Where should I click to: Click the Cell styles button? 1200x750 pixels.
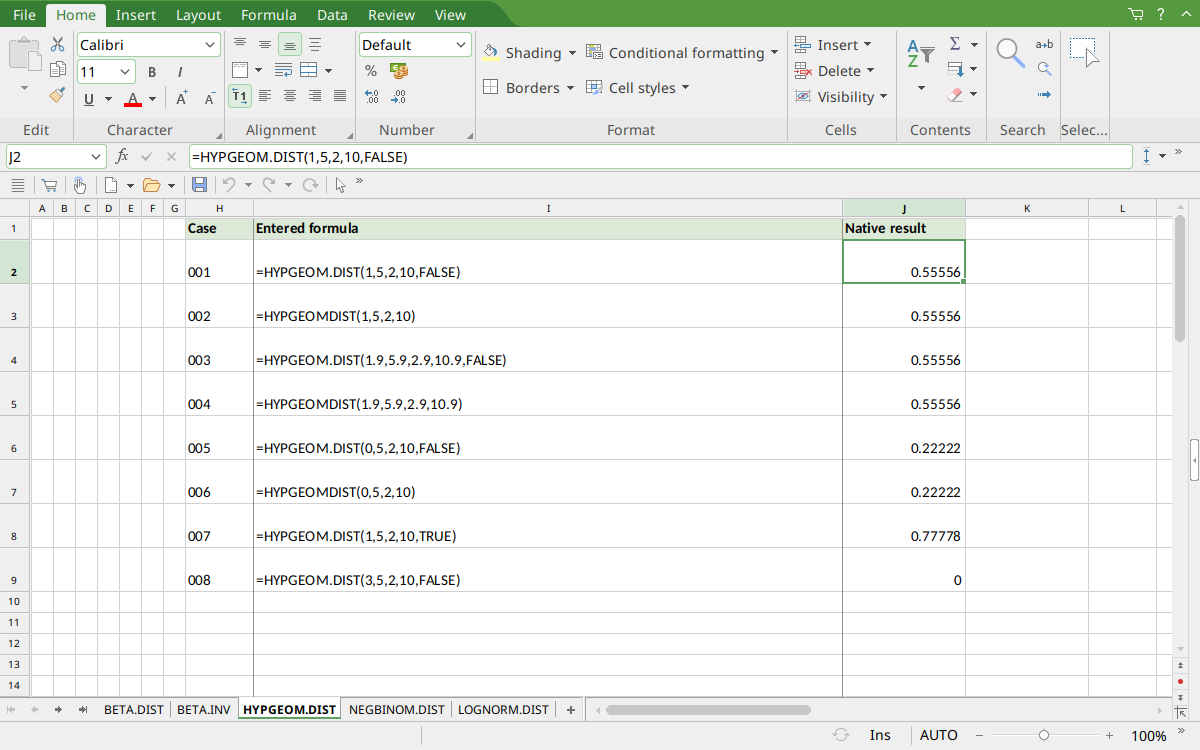(638, 88)
